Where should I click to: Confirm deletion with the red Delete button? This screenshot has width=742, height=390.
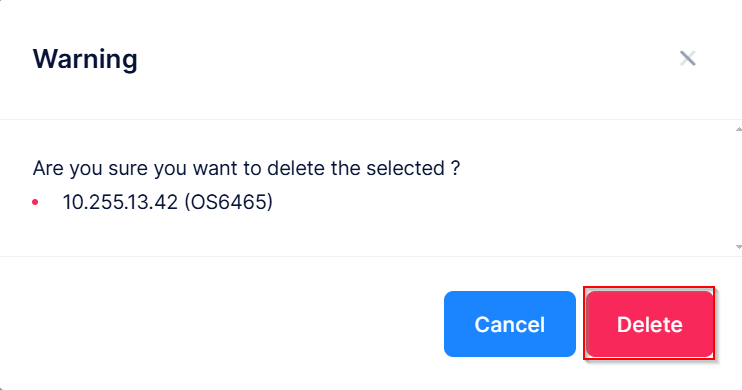(650, 324)
